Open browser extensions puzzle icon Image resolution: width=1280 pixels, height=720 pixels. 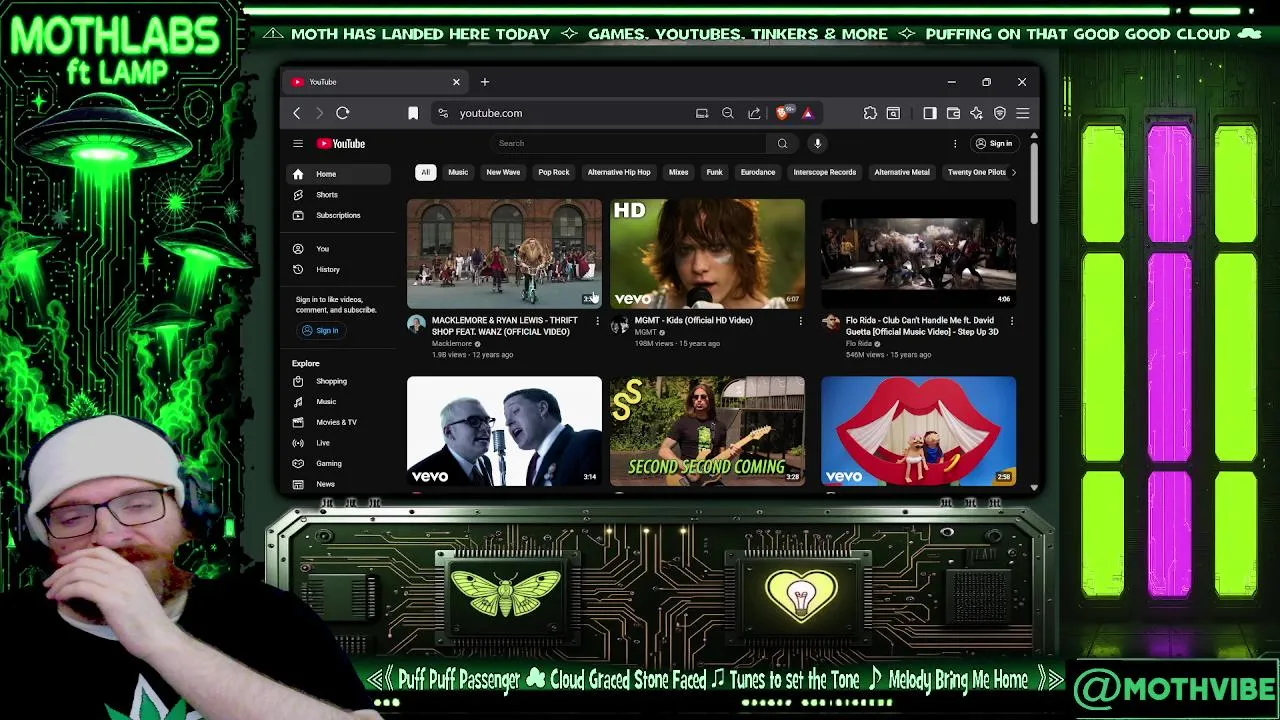(870, 113)
